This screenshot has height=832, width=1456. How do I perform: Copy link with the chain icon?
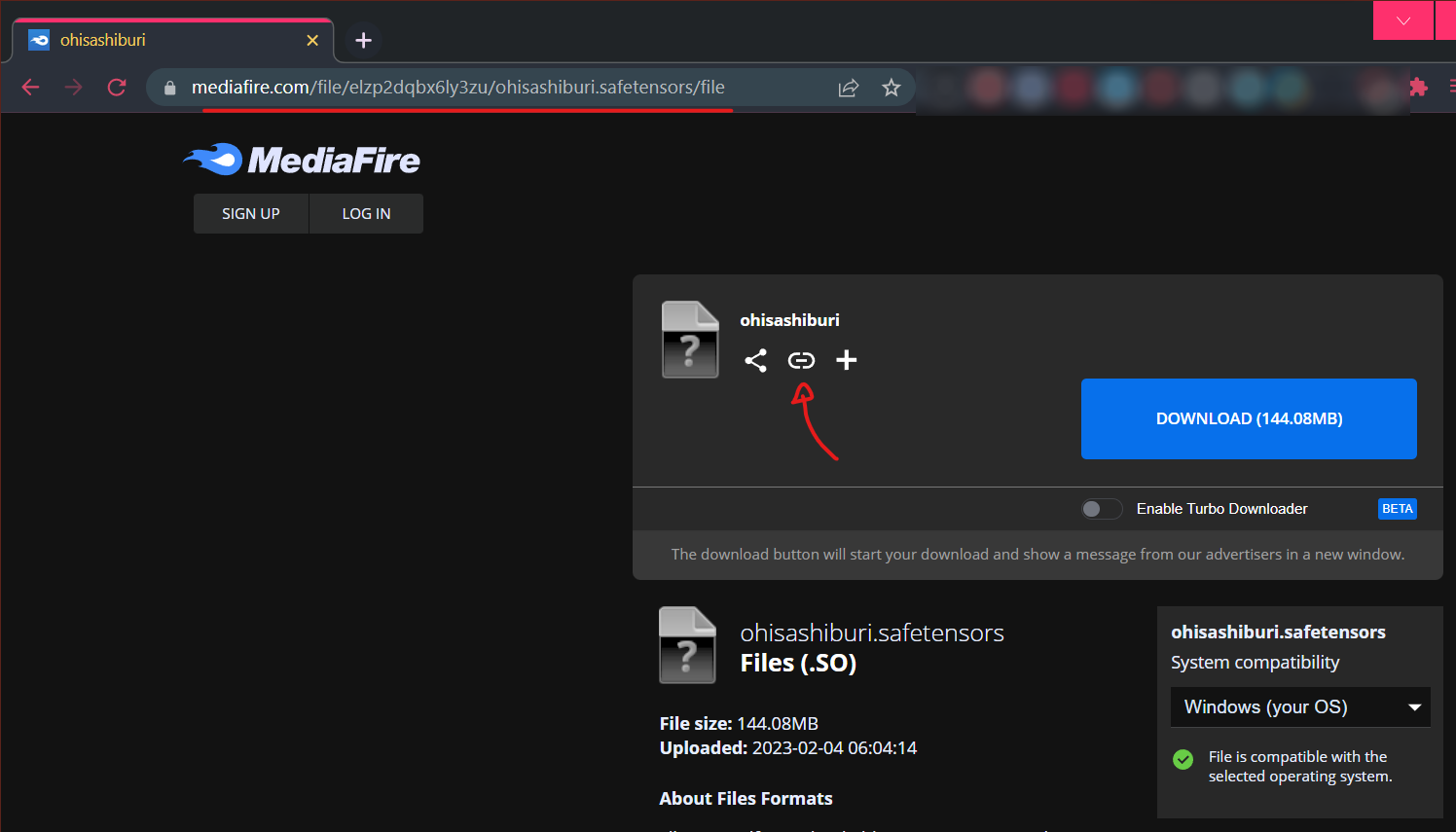801,360
